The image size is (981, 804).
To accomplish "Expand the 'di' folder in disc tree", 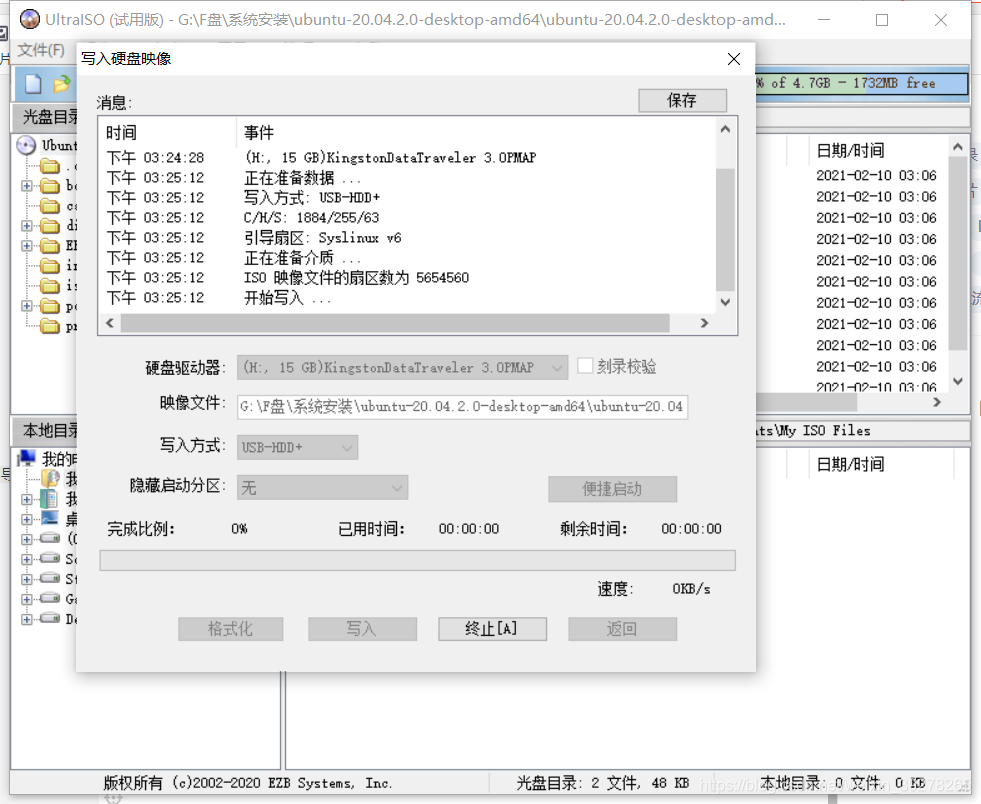I will [26, 226].
